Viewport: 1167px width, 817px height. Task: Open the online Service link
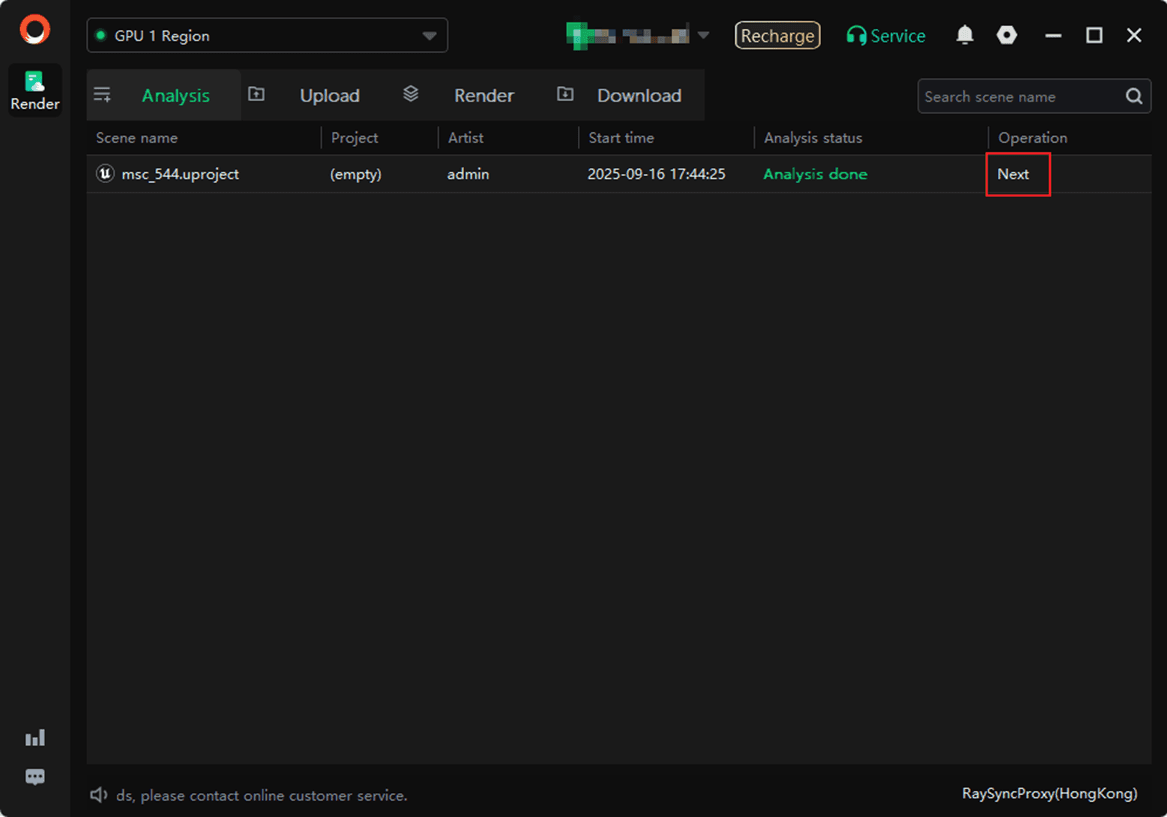click(886, 36)
